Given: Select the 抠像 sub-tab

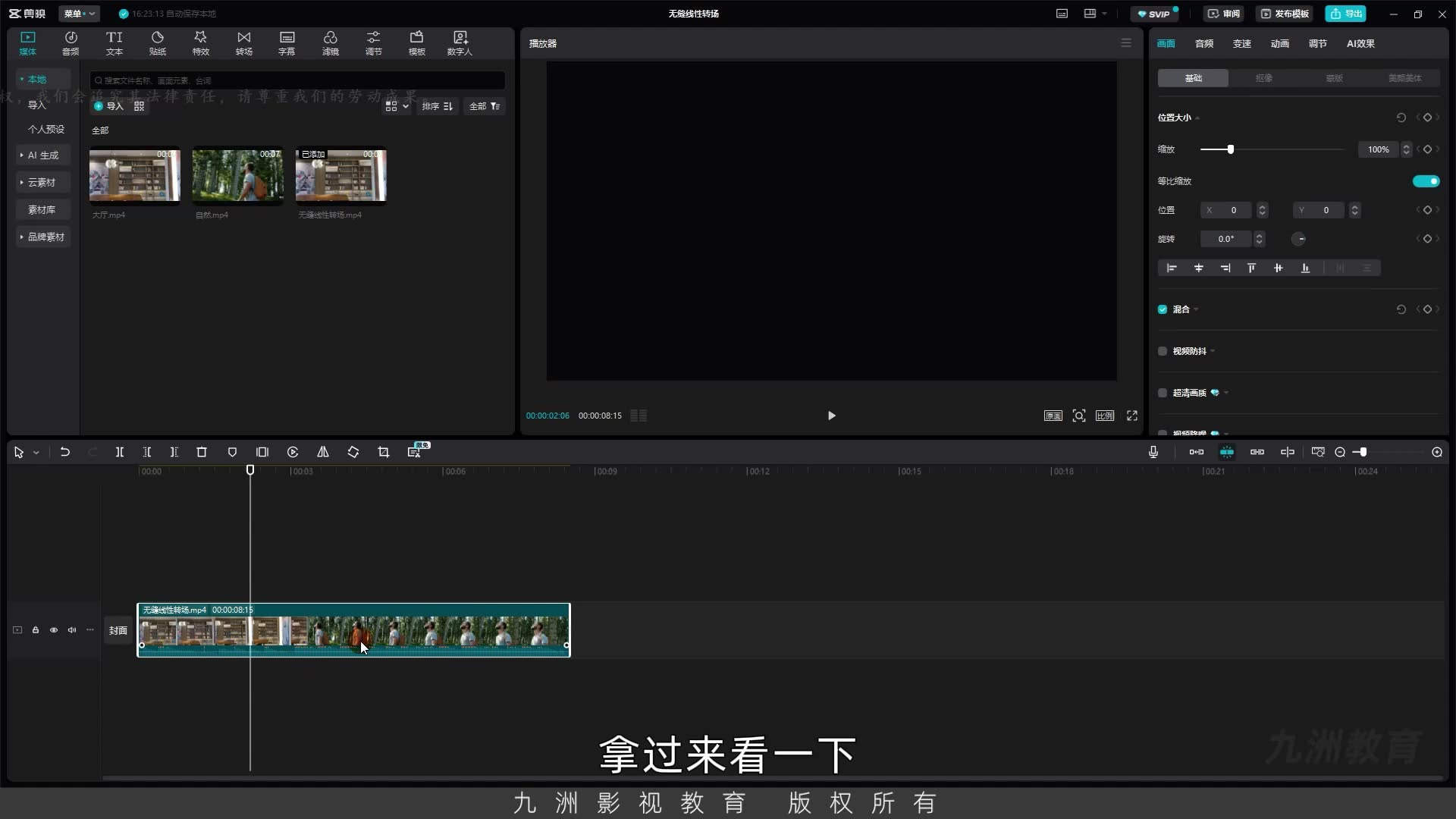Looking at the screenshot, I should 1263,78.
